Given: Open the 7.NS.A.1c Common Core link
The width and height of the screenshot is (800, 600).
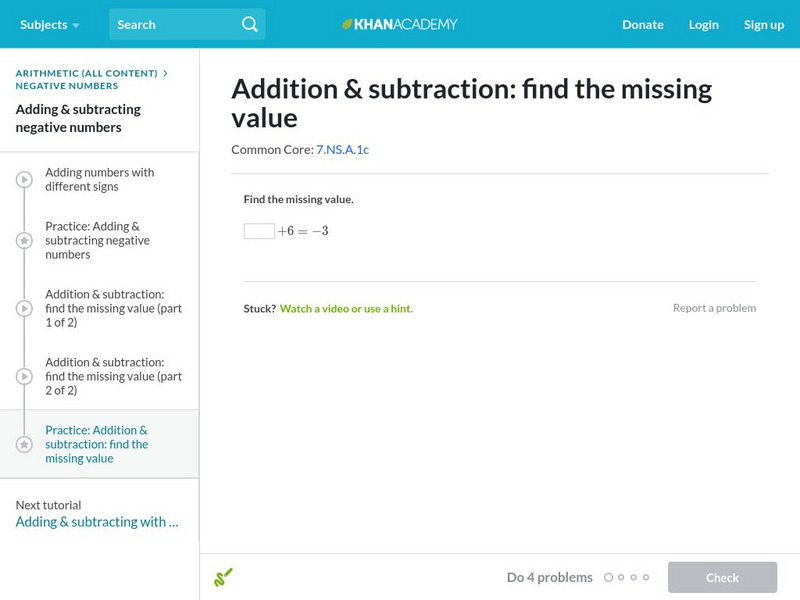Looking at the screenshot, I should point(342,149).
